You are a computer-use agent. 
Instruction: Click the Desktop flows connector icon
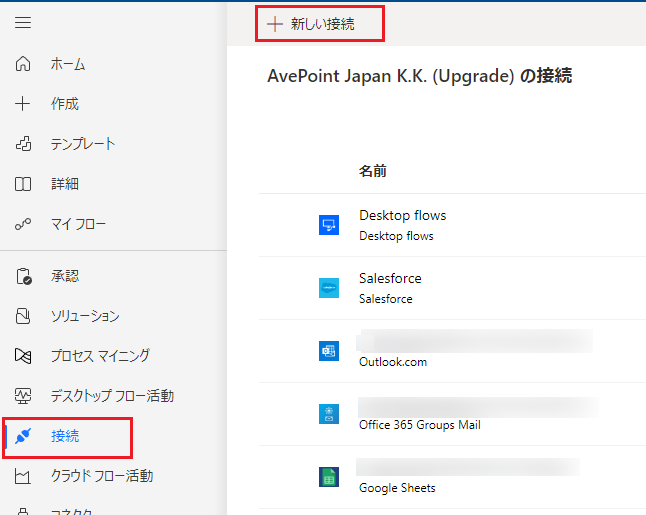tap(329, 225)
